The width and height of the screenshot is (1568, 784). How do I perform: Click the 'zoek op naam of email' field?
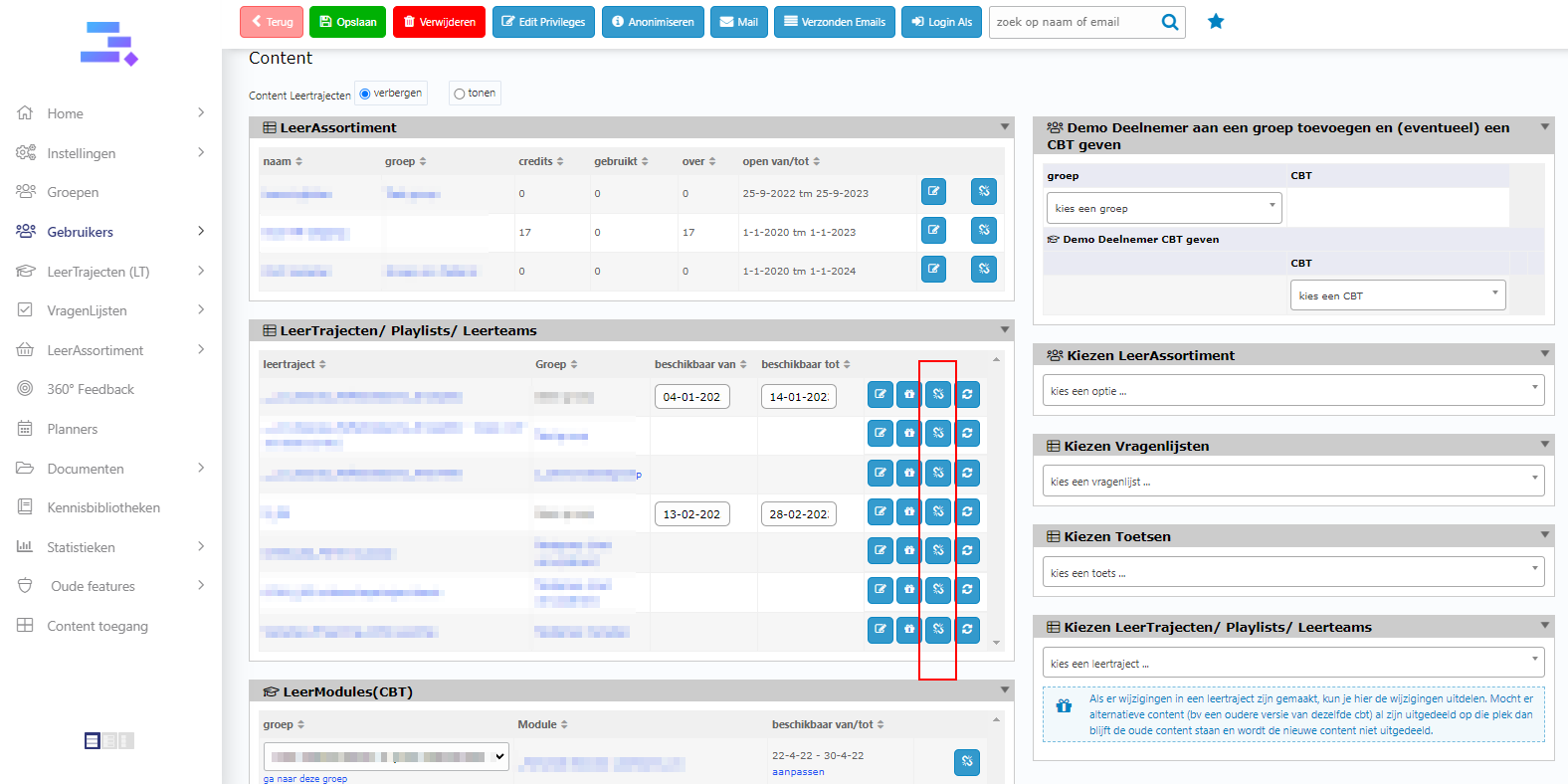click(1073, 22)
